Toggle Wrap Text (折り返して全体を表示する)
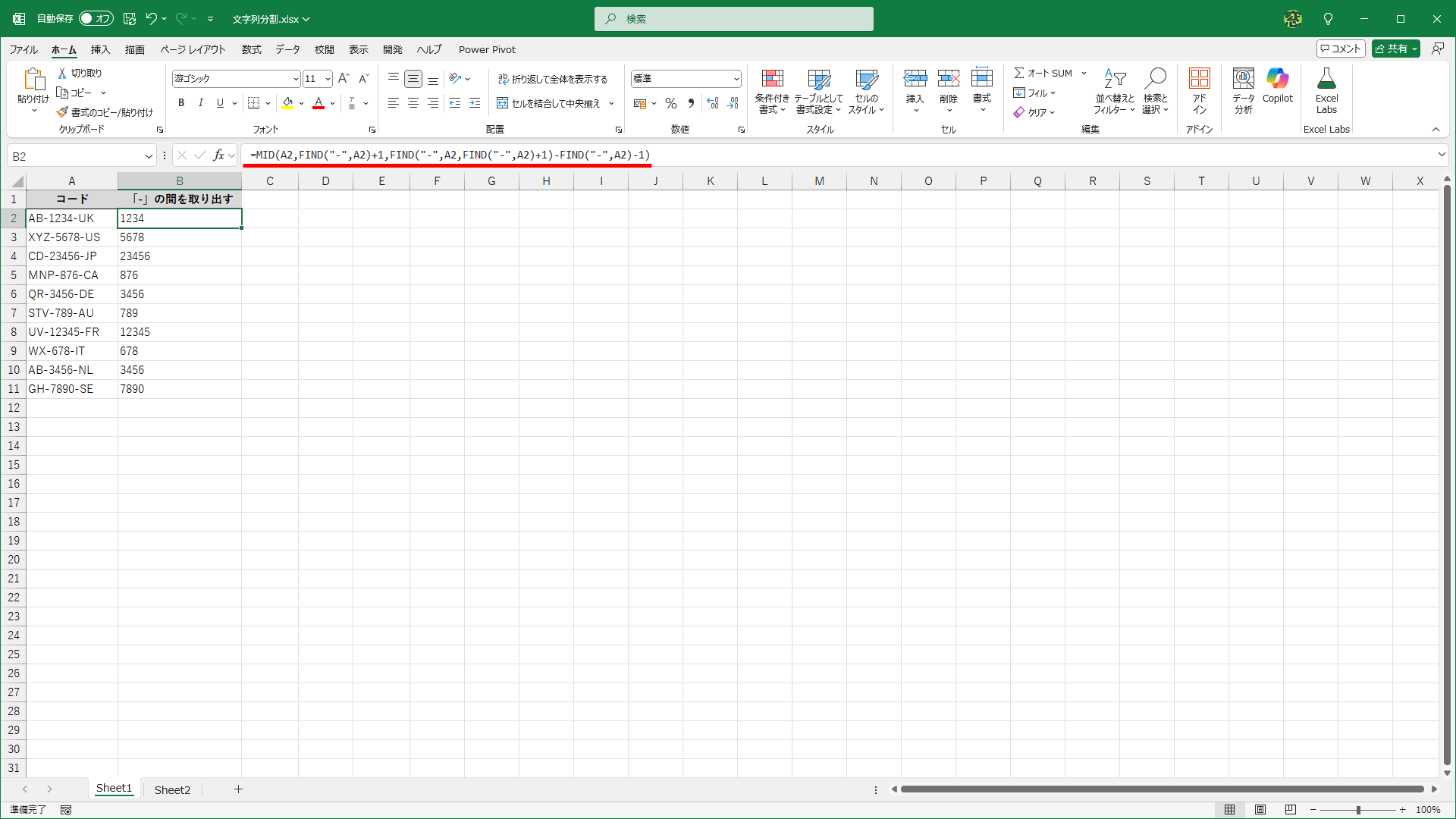The width and height of the screenshot is (1456, 819). coord(553,79)
